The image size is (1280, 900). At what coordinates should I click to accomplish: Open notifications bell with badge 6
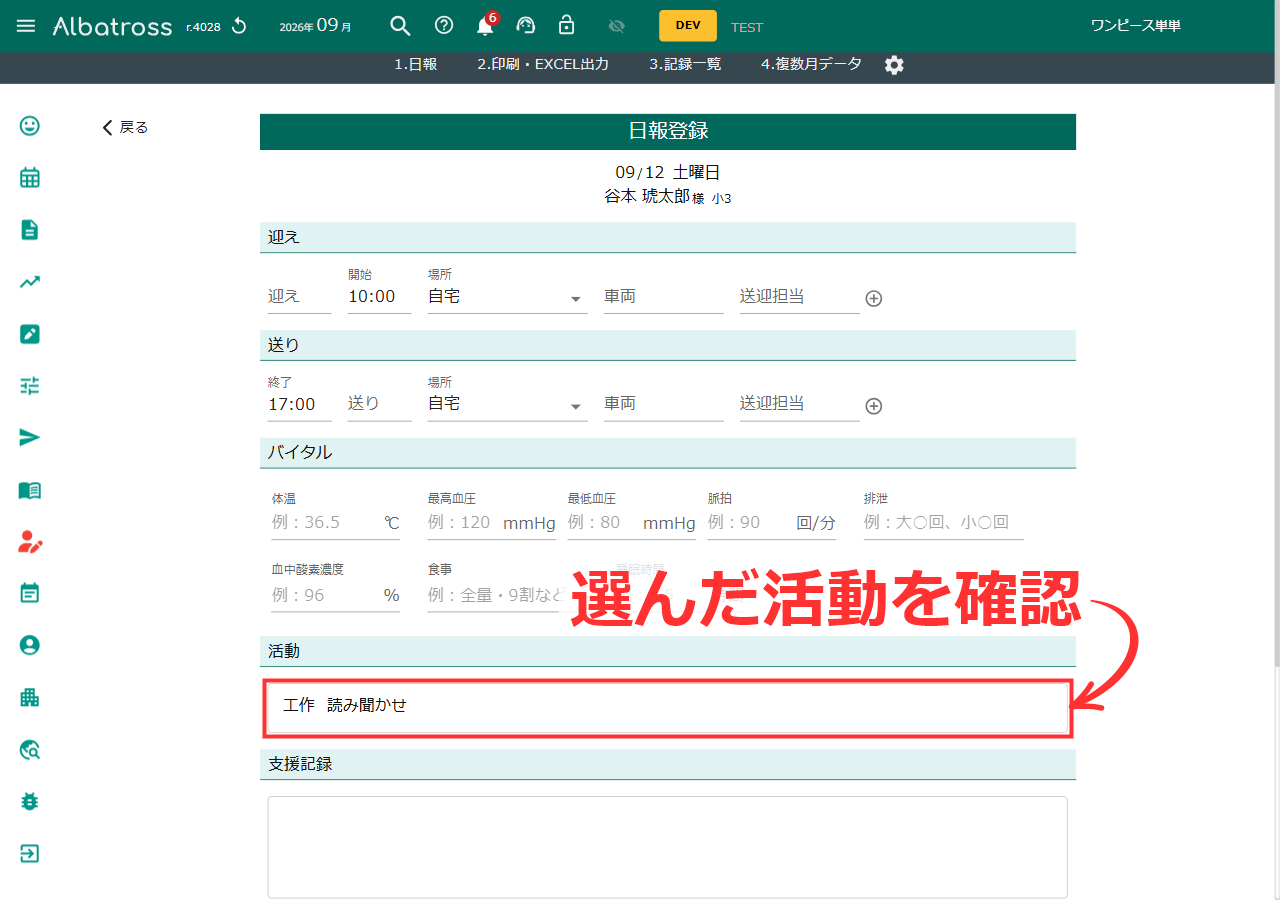(485, 26)
